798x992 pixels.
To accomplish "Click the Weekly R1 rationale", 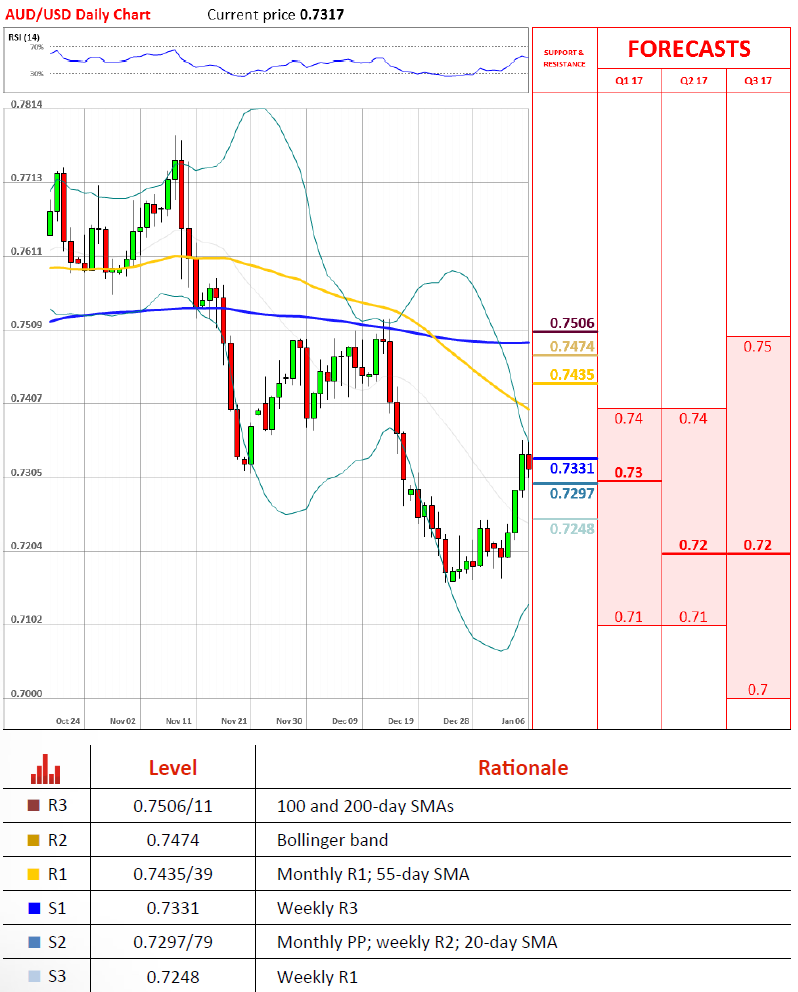I will point(317,977).
